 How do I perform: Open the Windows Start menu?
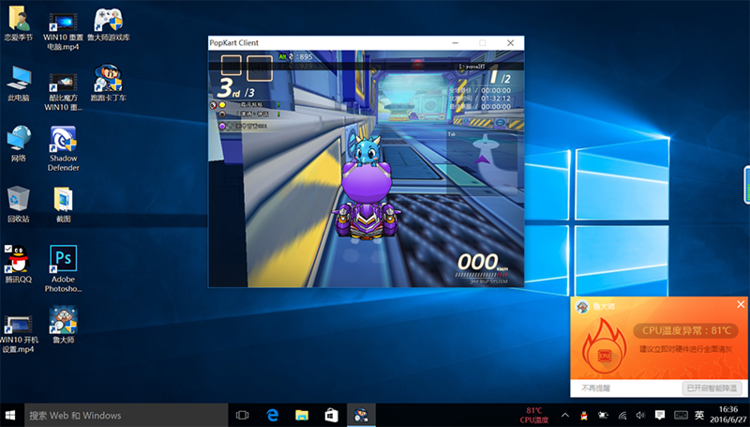pos(12,415)
